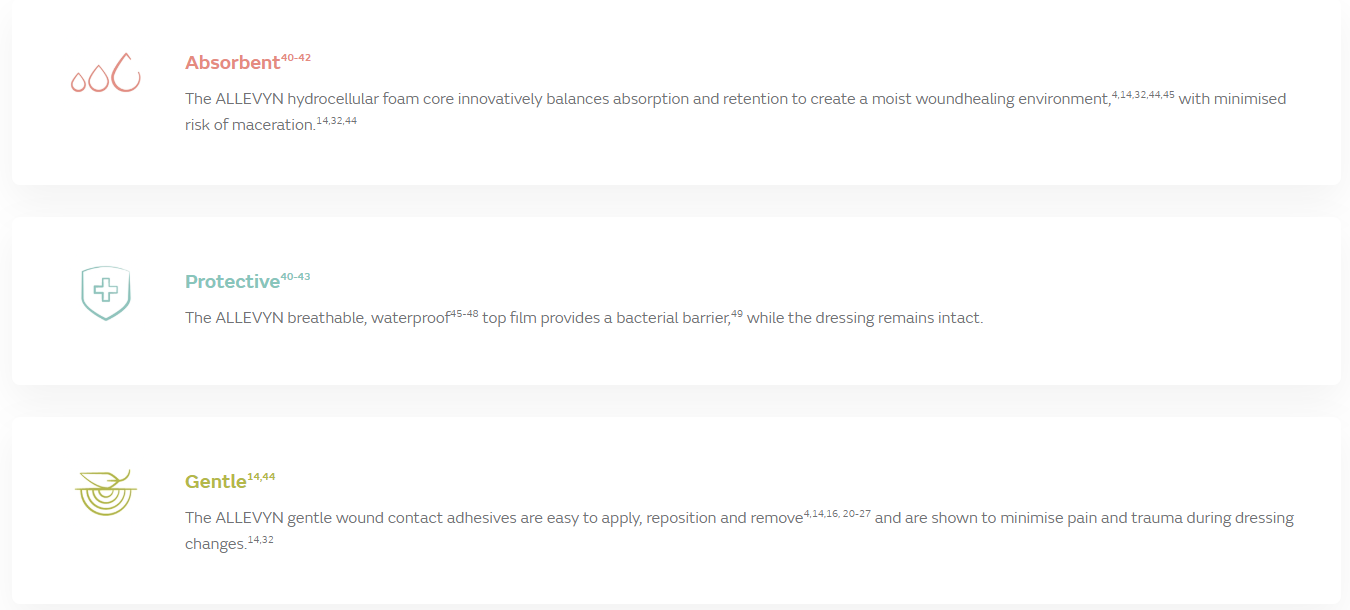This screenshot has height=610, width=1350.
Task: Click the Gentle feature card background
Action: tap(676, 510)
